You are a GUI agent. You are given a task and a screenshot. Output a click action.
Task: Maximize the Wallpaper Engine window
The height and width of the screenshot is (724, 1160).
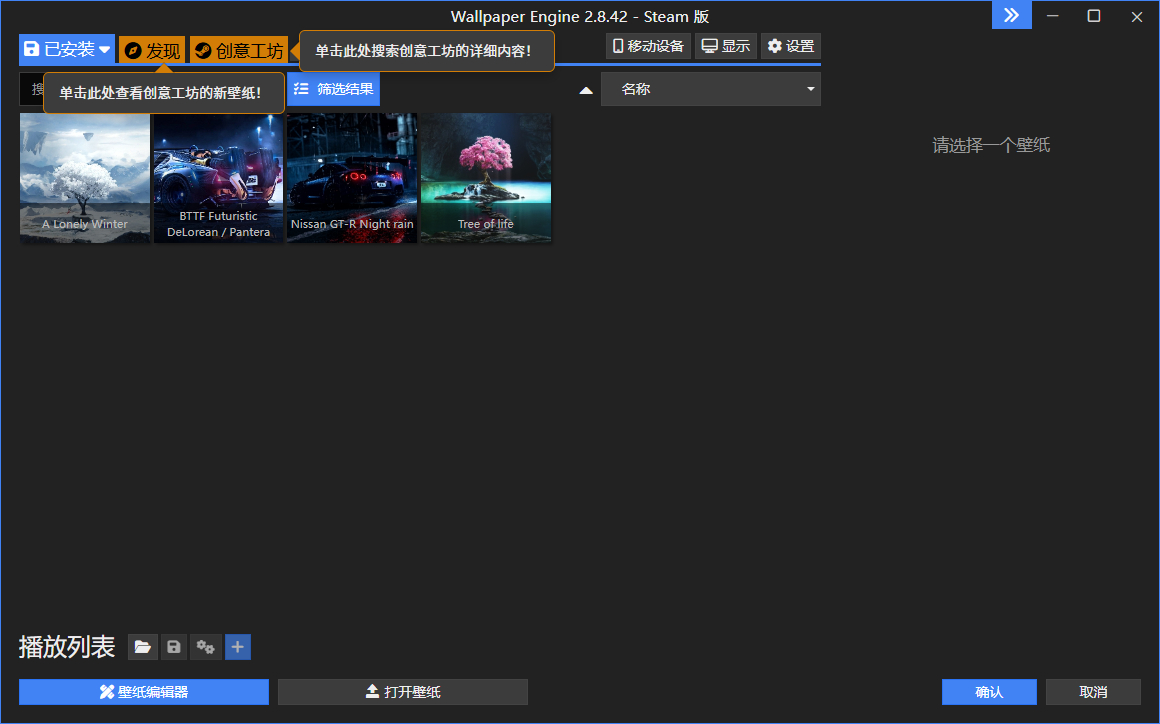1094,16
